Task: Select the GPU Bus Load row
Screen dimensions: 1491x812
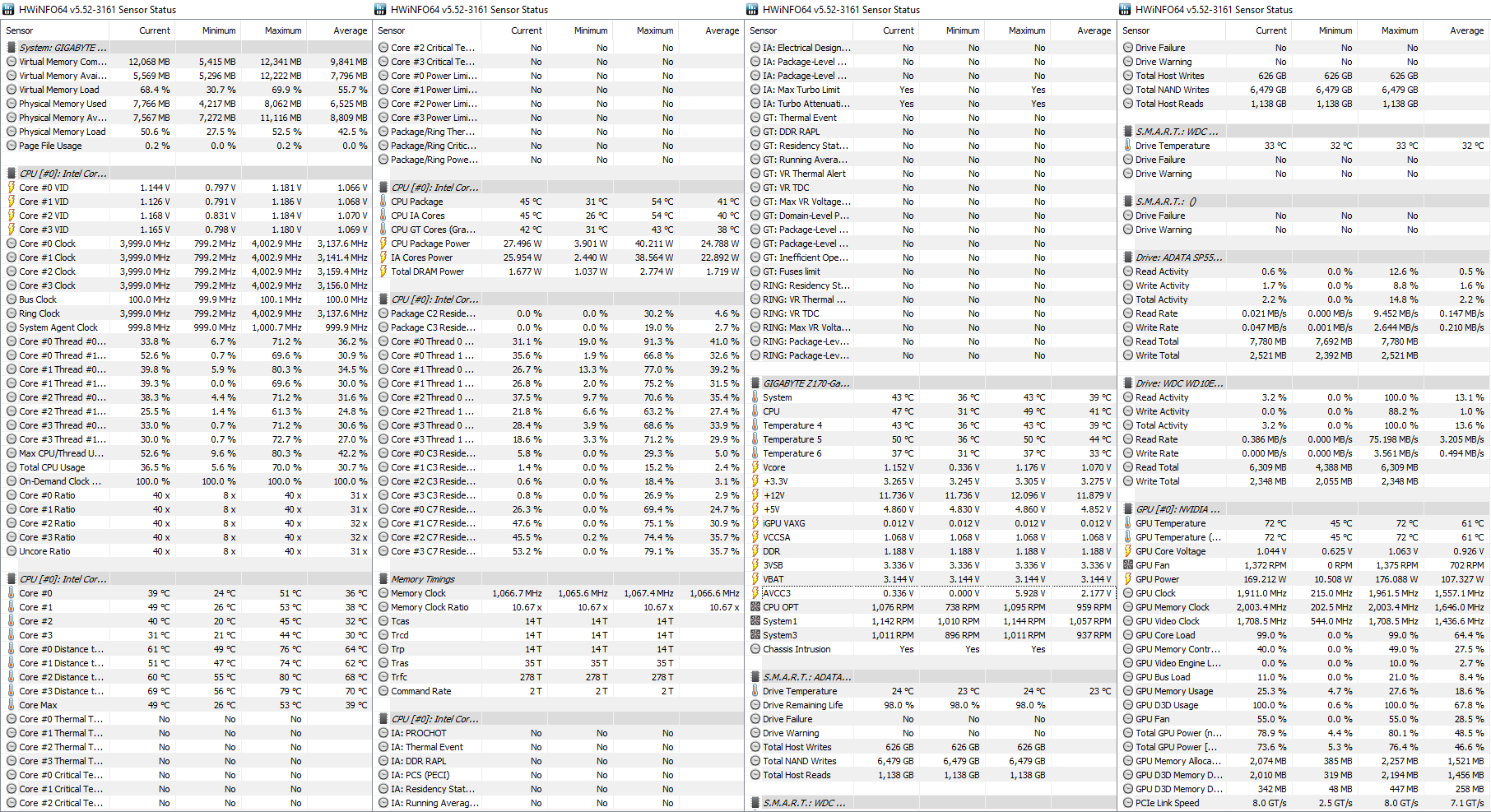Action: pyautogui.click(x=1303, y=677)
